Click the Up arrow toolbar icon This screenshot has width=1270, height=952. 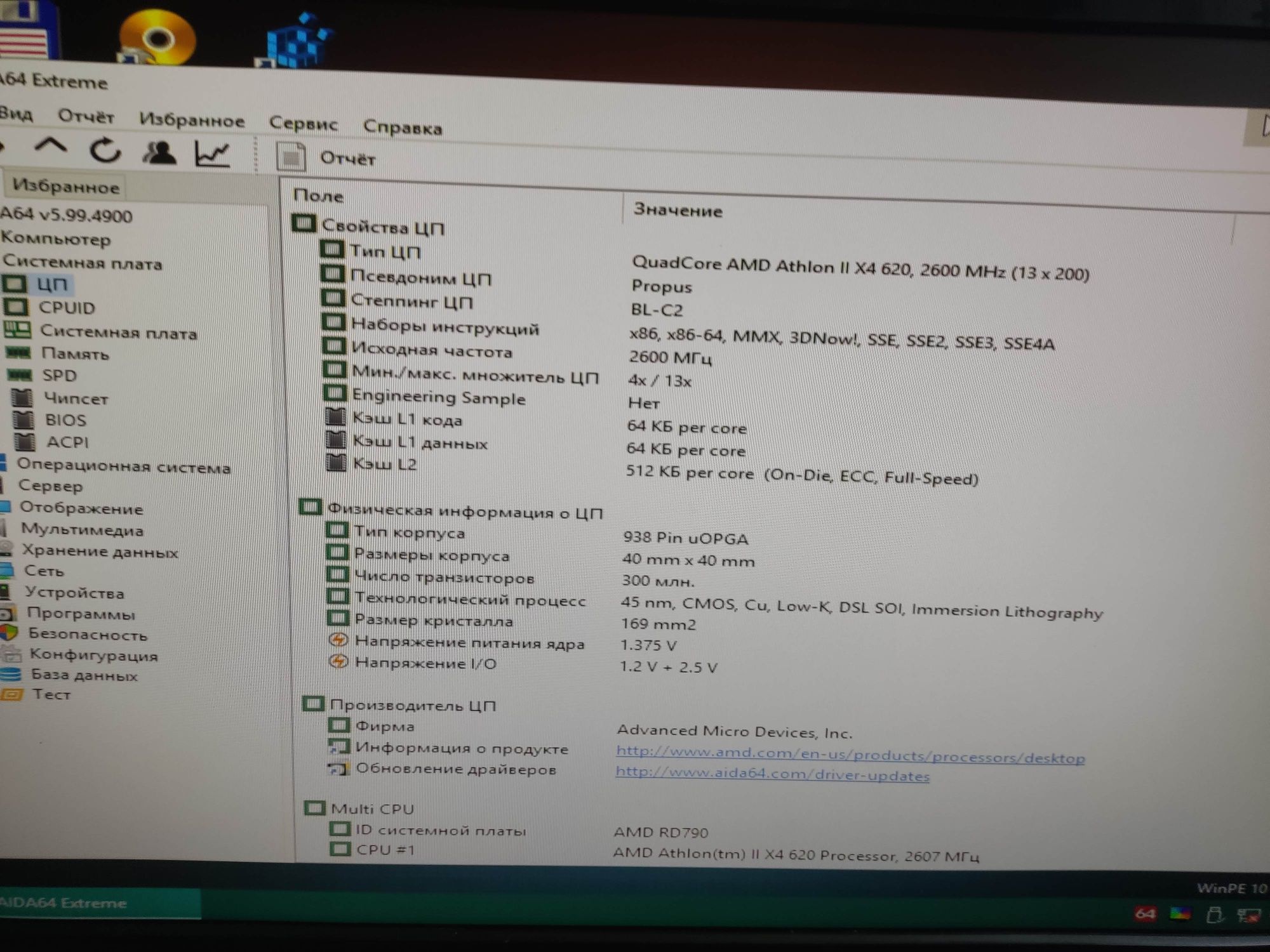tap(50, 146)
